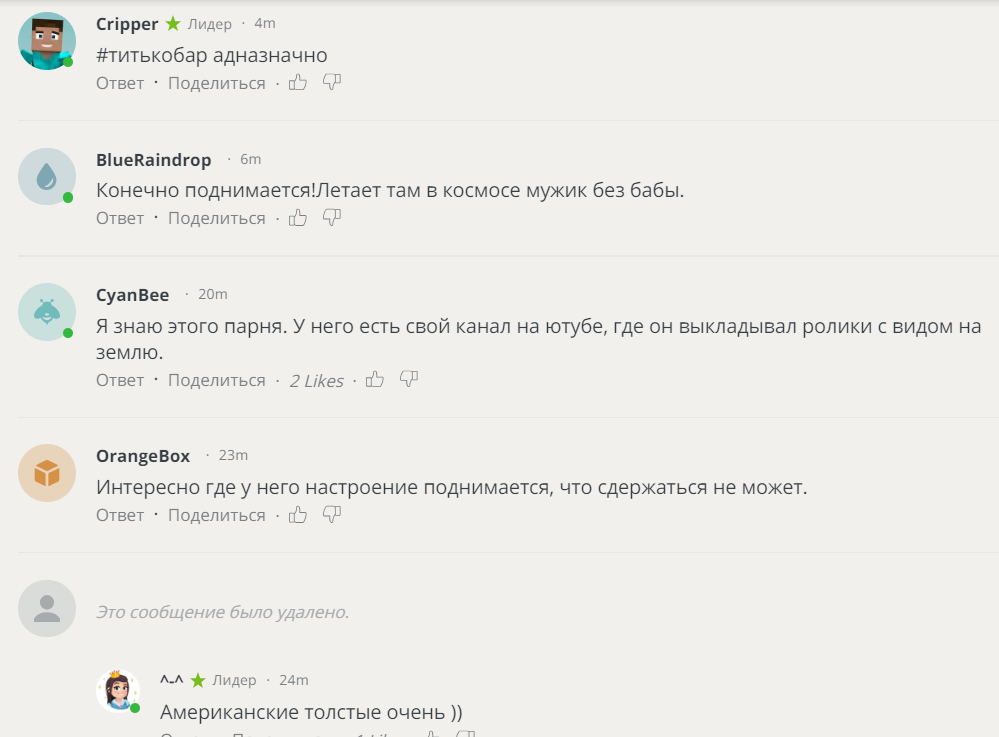Dislike CyanBee's comment
The image size is (999, 737).
coord(409,380)
